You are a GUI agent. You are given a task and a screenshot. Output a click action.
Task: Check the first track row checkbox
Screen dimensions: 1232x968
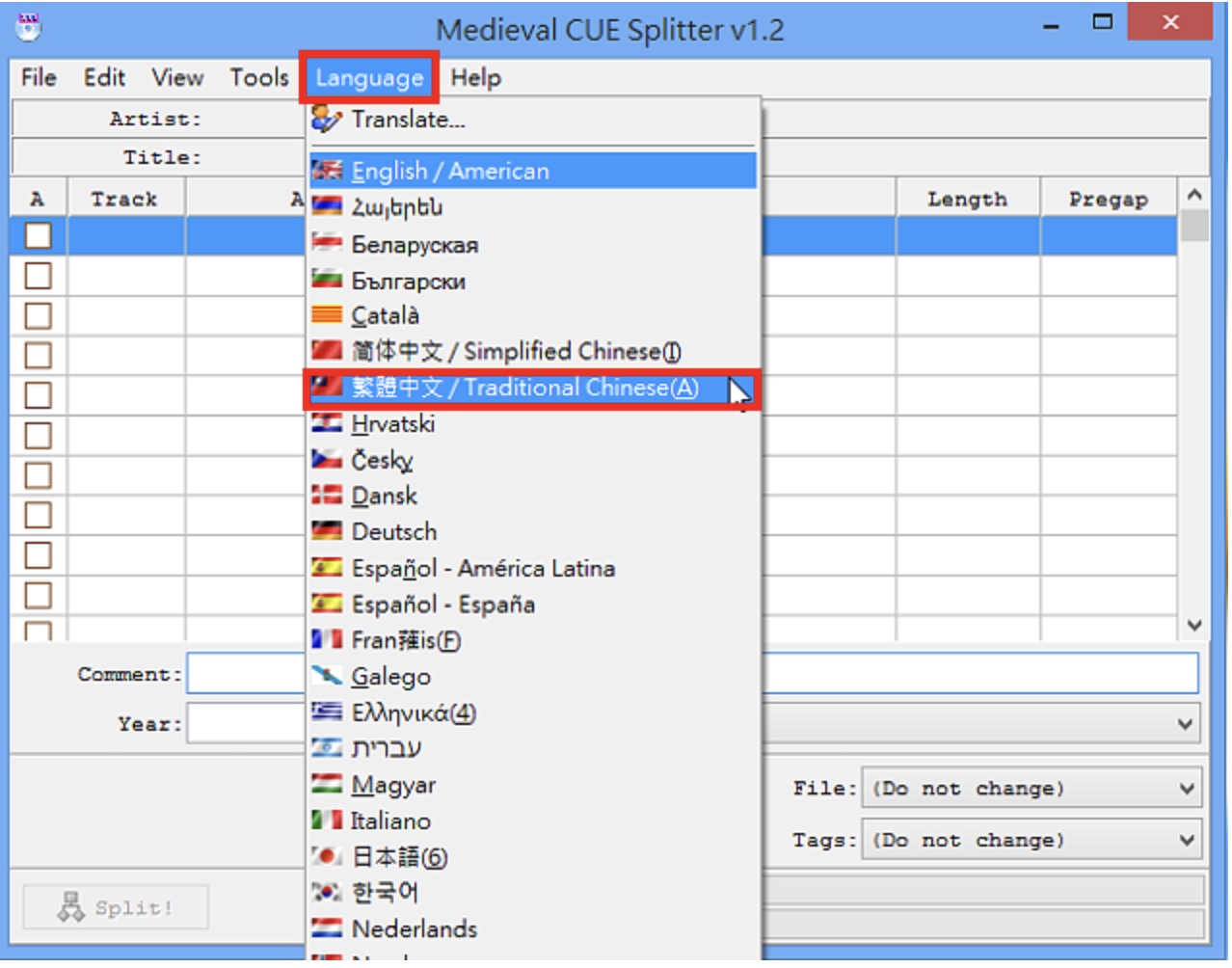(x=38, y=235)
